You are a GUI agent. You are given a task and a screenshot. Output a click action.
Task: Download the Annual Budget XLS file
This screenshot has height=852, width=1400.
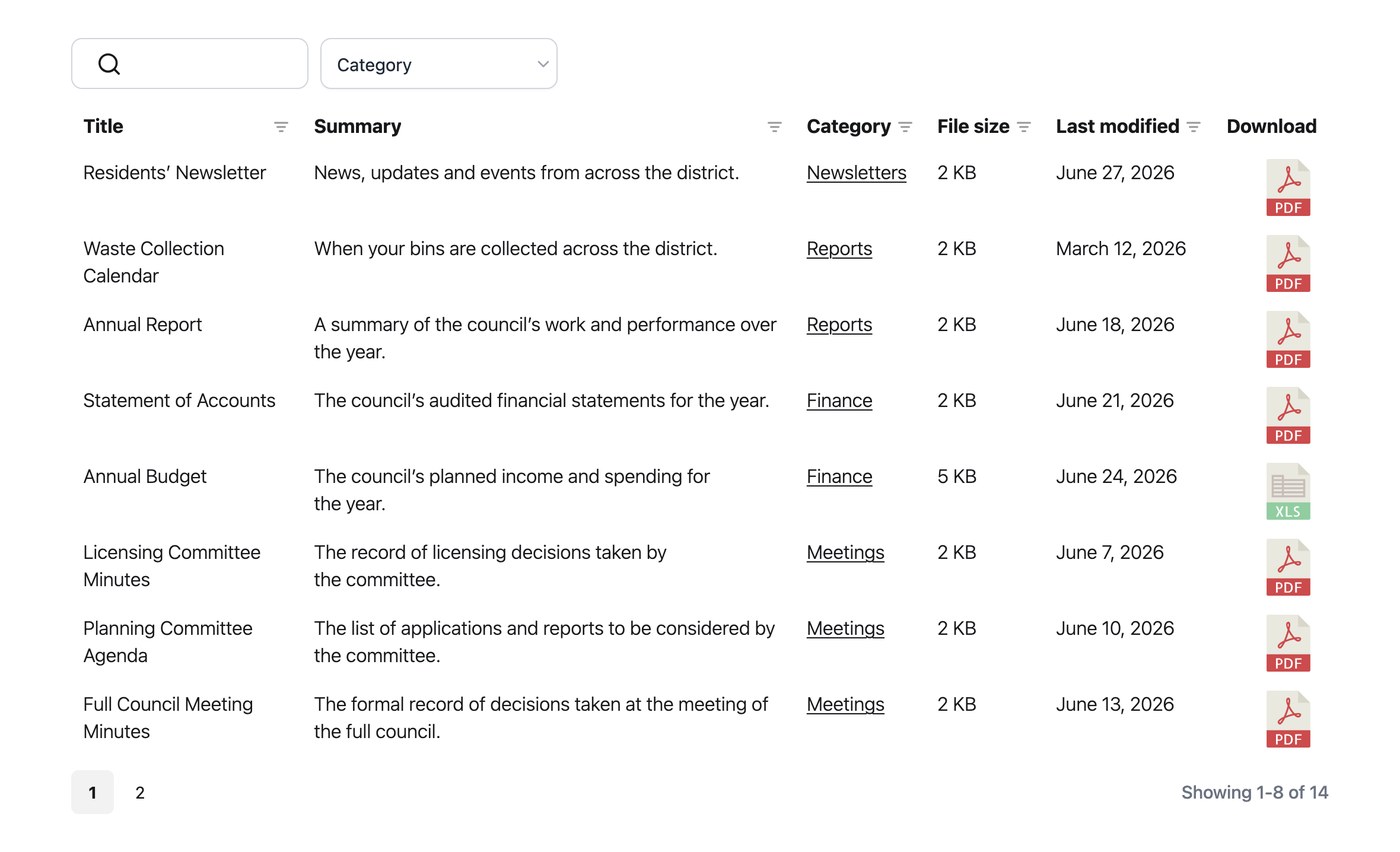(x=1288, y=491)
